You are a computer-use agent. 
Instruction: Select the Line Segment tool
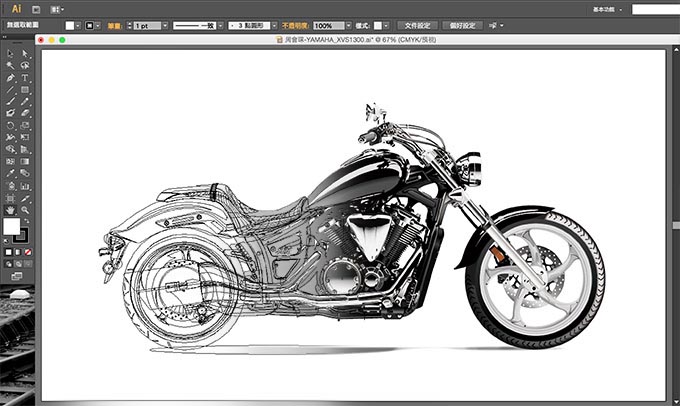(x=10, y=90)
